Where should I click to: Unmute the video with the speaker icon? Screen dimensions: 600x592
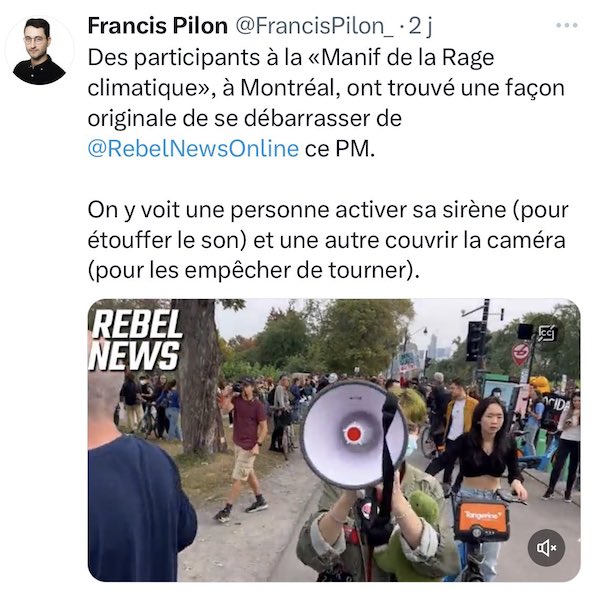click(x=546, y=548)
